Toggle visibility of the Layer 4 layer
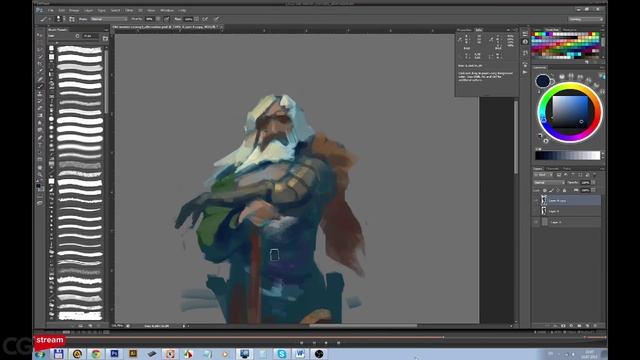Viewport: 640px width, 360px height. tap(536, 211)
